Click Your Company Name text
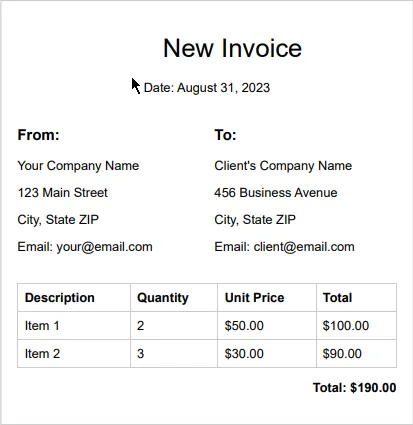 point(78,166)
